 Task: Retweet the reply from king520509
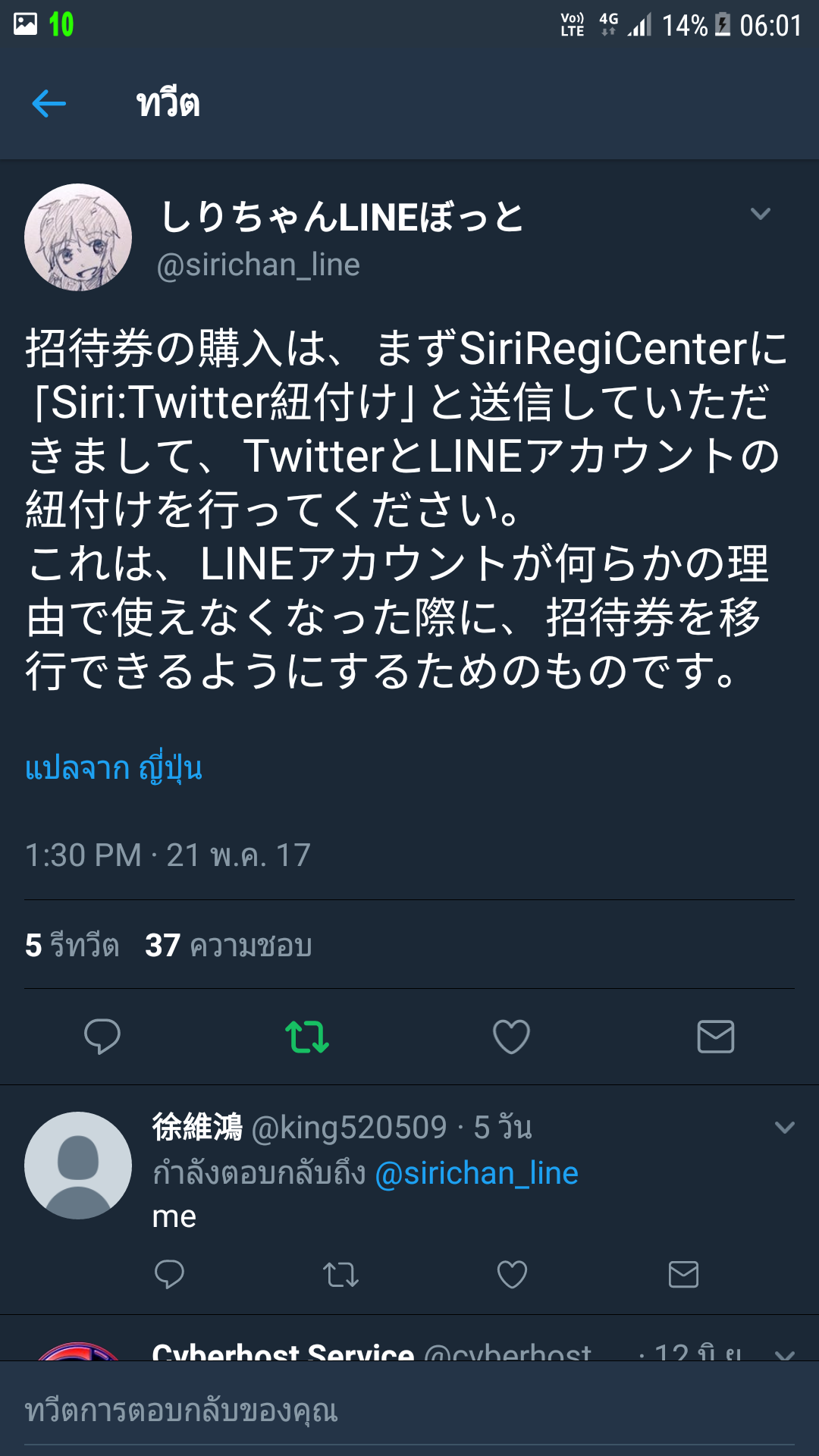pyautogui.click(x=340, y=1274)
